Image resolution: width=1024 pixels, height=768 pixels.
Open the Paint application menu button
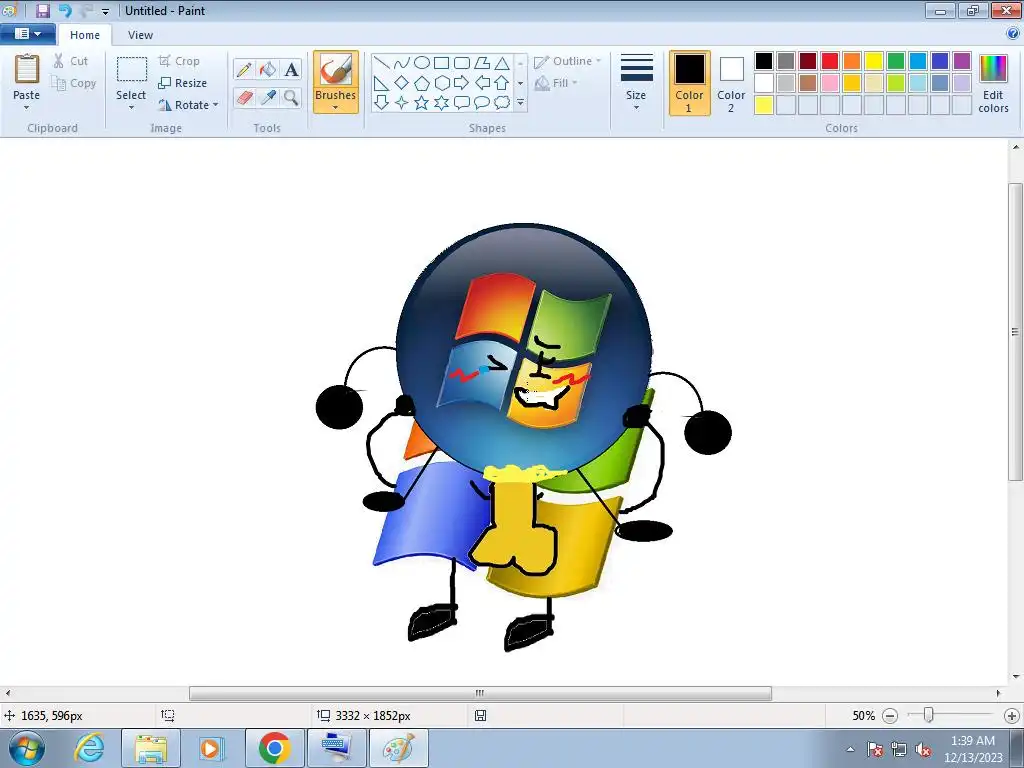click(x=27, y=33)
